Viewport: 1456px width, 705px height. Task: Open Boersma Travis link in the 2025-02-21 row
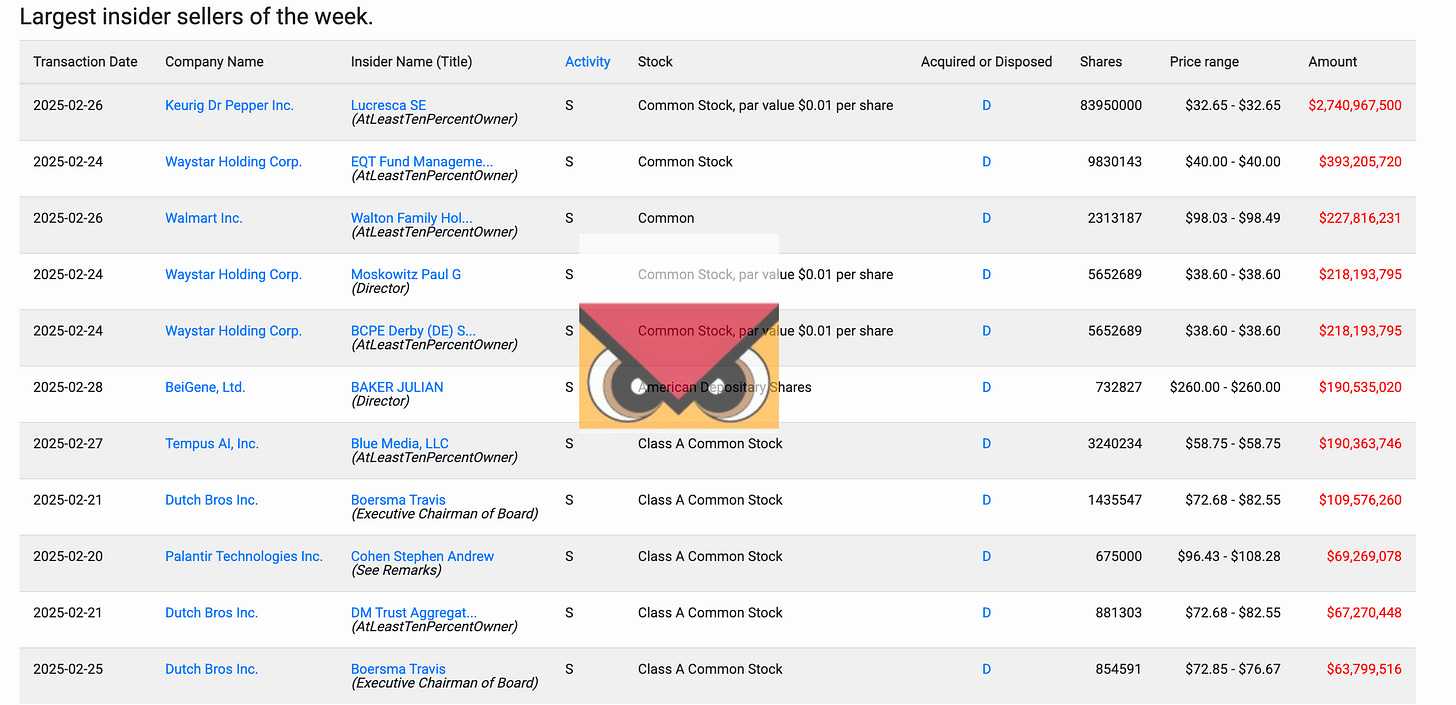tap(398, 500)
